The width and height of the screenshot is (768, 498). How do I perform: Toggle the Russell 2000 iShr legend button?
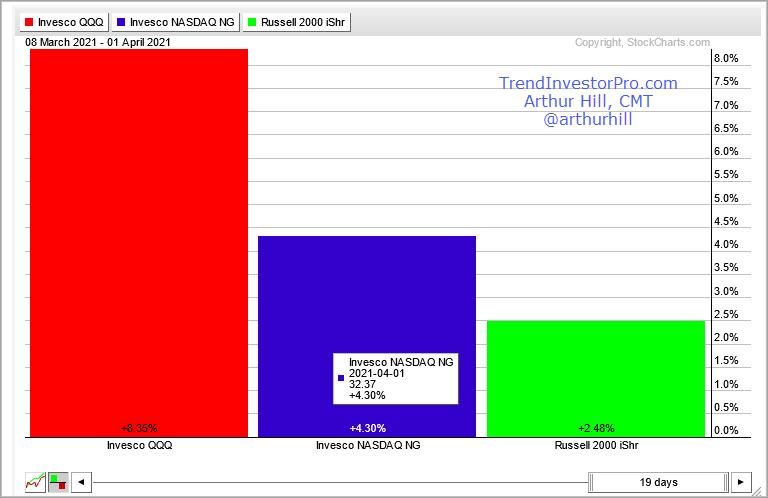click(297, 21)
